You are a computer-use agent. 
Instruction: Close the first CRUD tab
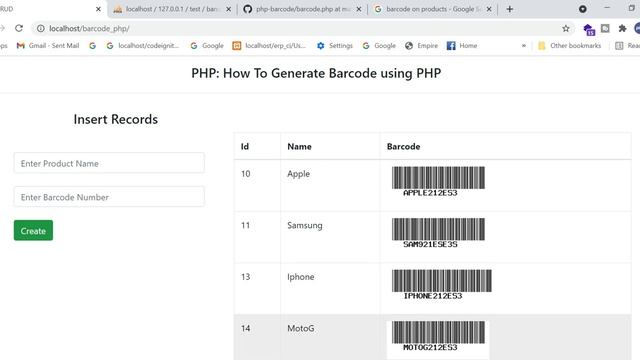pos(98,9)
